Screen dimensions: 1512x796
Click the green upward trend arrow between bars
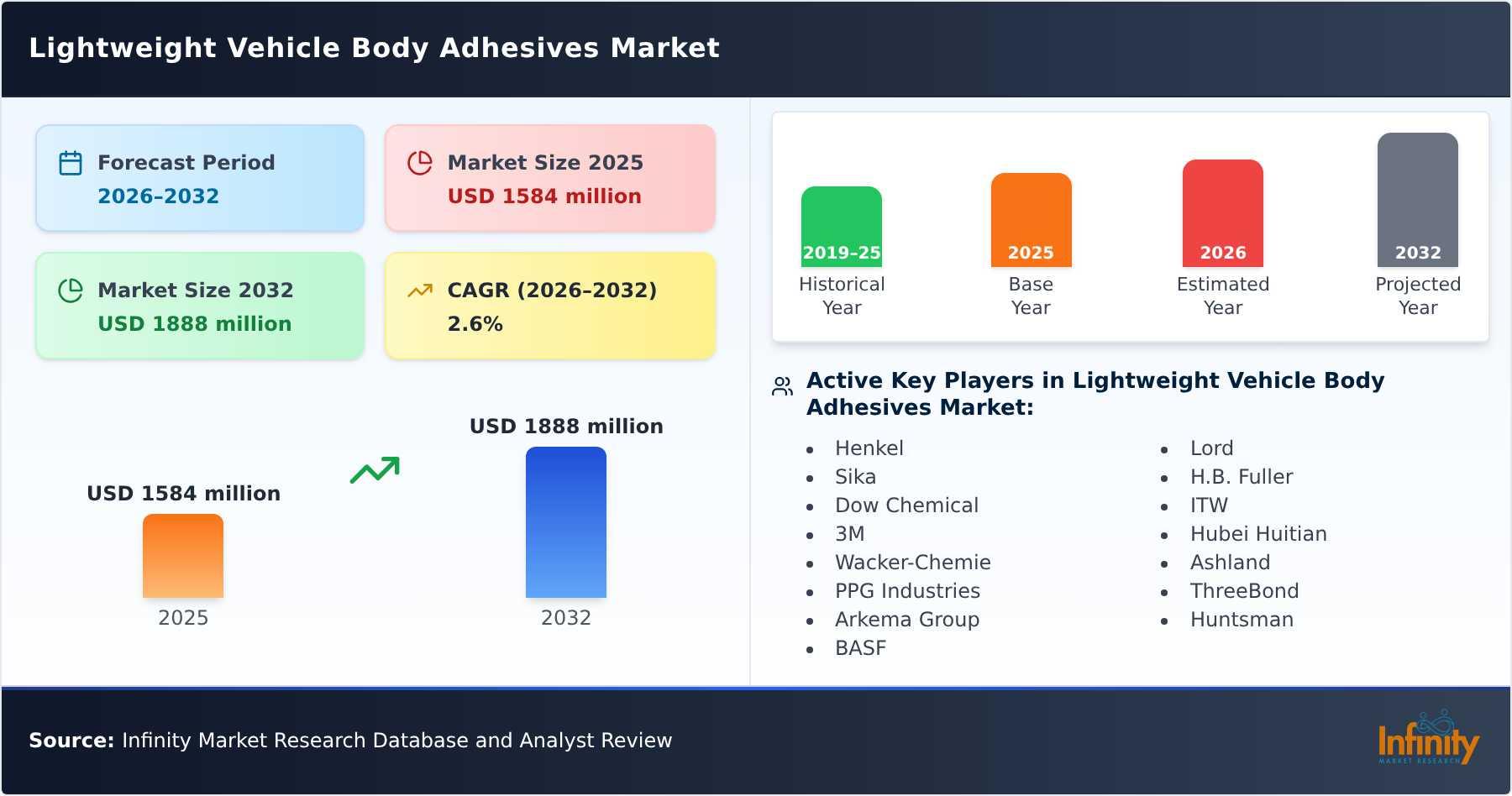(375, 470)
